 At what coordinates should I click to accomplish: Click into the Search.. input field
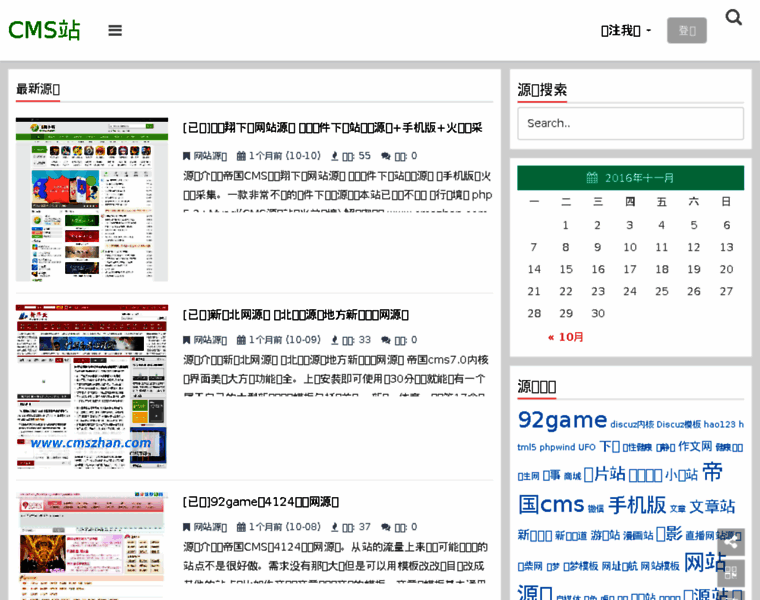click(x=630, y=123)
